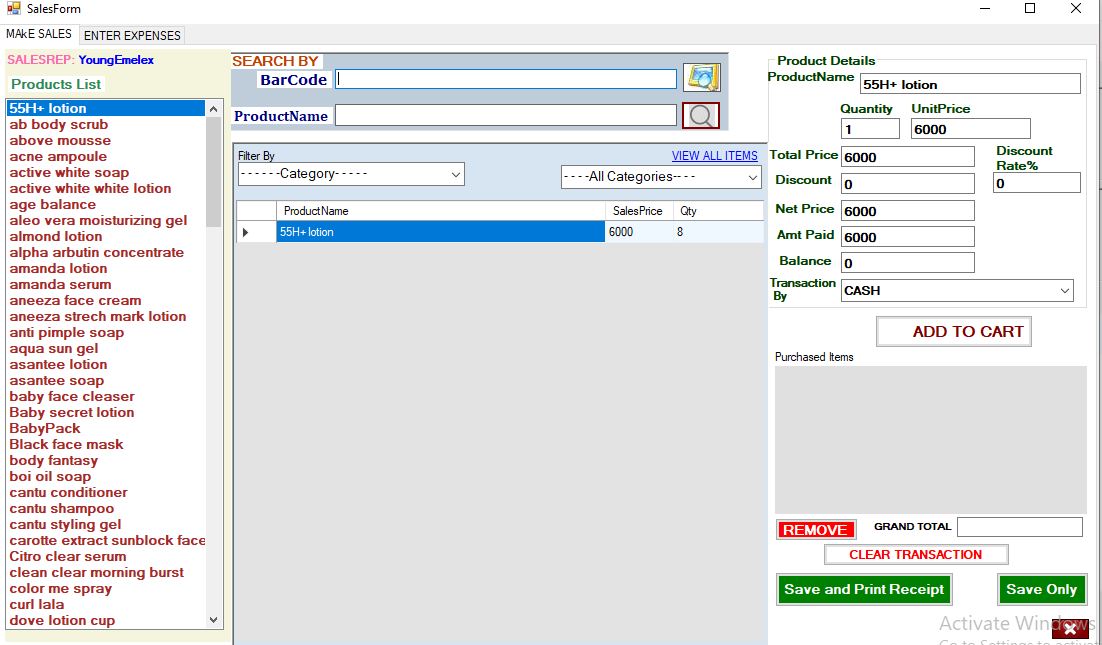Click the Quantity input field
Viewport: 1102px width, 645px height.
pyautogui.click(x=868, y=128)
